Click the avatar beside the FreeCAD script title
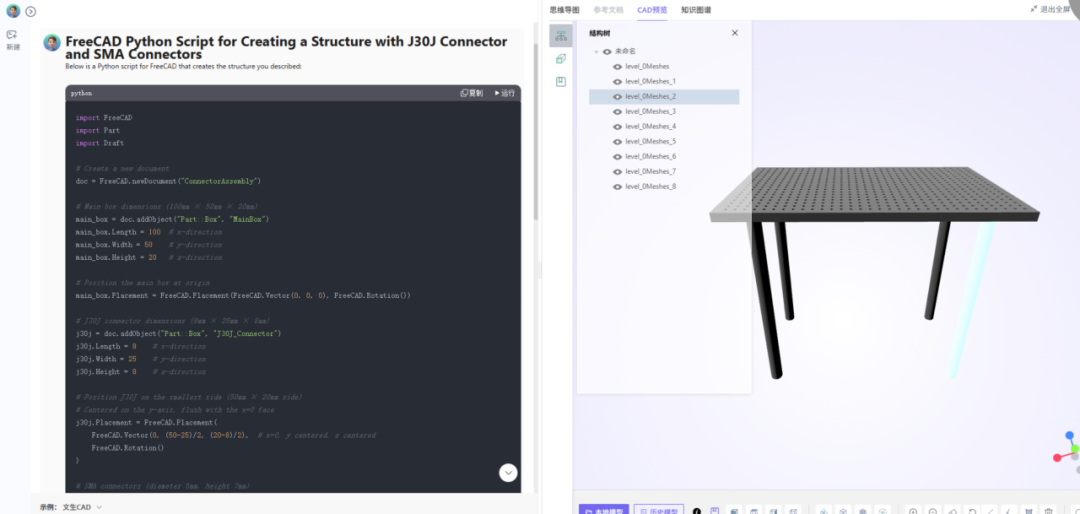The height and width of the screenshot is (514, 1080). pyautogui.click(x=52, y=43)
